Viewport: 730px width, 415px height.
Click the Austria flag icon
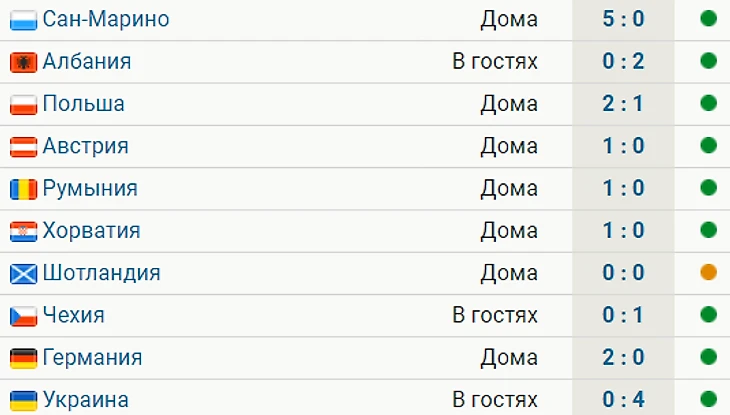[x=23, y=147]
